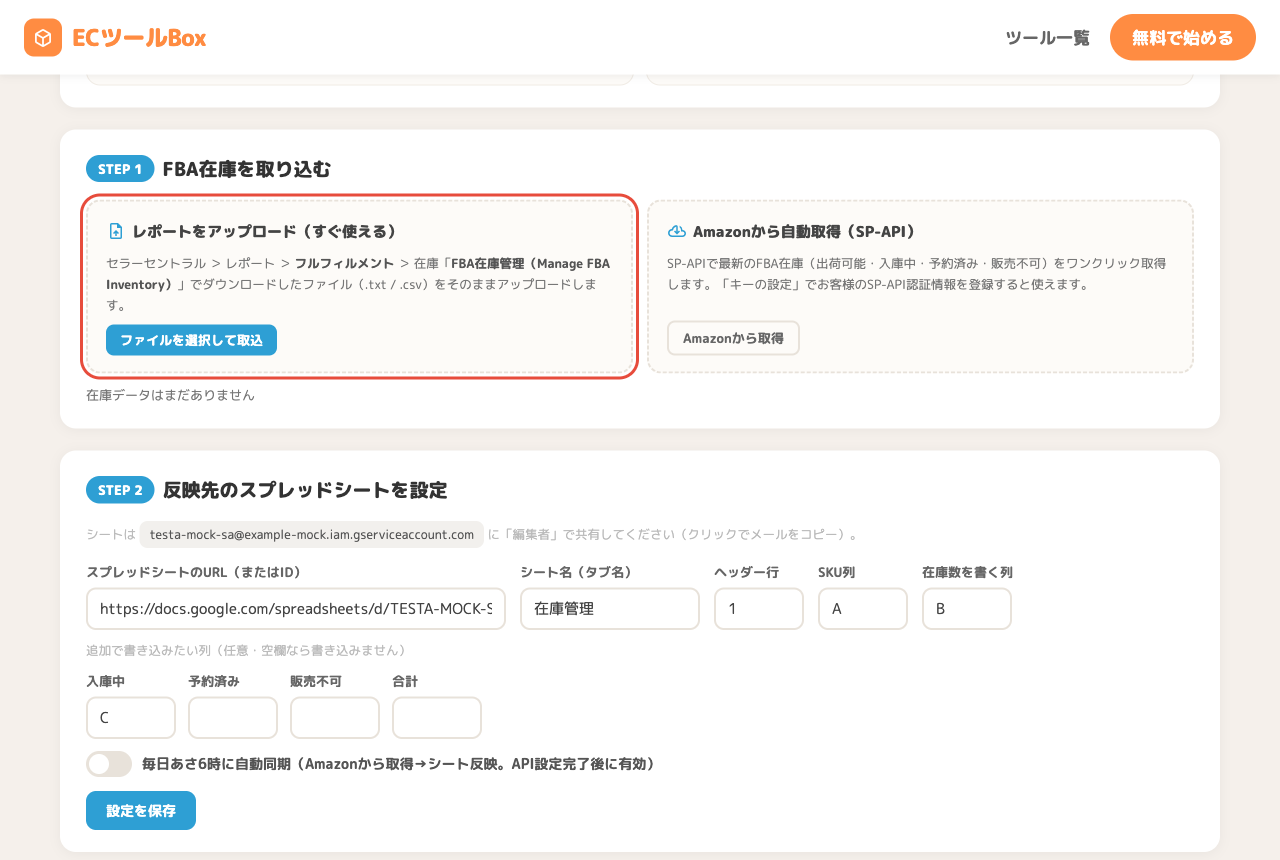1280x860 pixels.
Task: Click the SKU列 input field
Action: pyautogui.click(x=863, y=608)
